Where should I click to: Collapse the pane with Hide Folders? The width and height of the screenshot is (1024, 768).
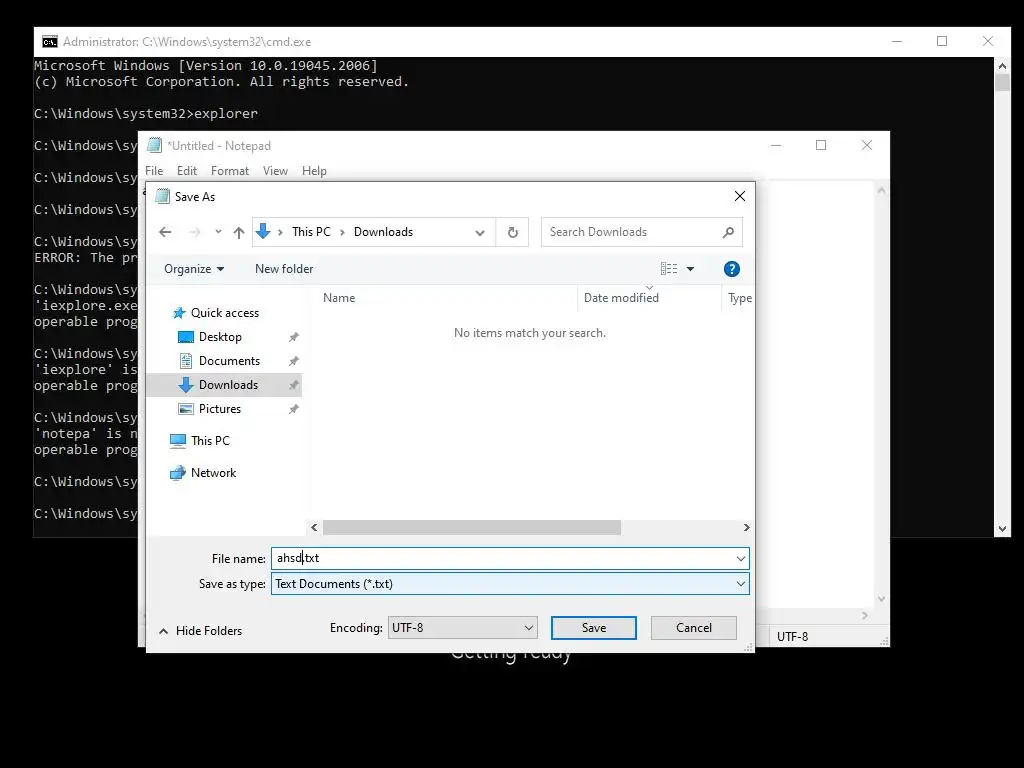(x=200, y=631)
